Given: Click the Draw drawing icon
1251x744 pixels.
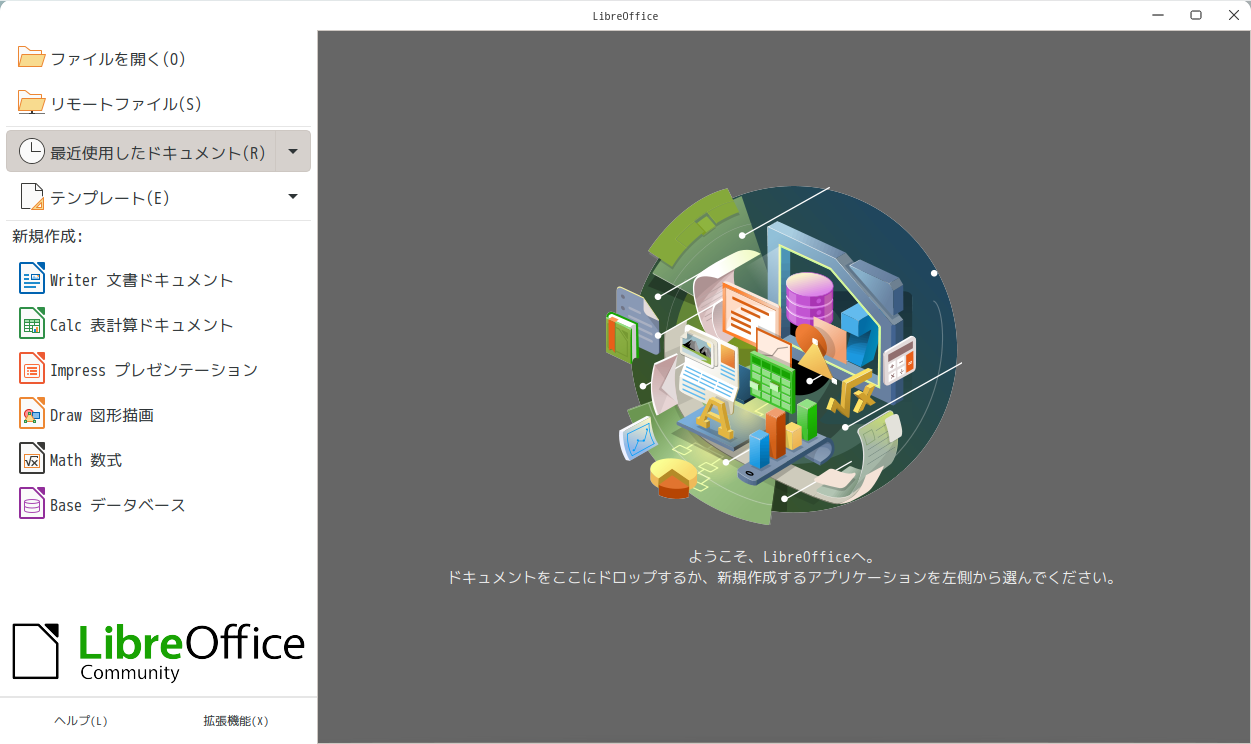Looking at the screenshot, I should click(x=32, y=414).
